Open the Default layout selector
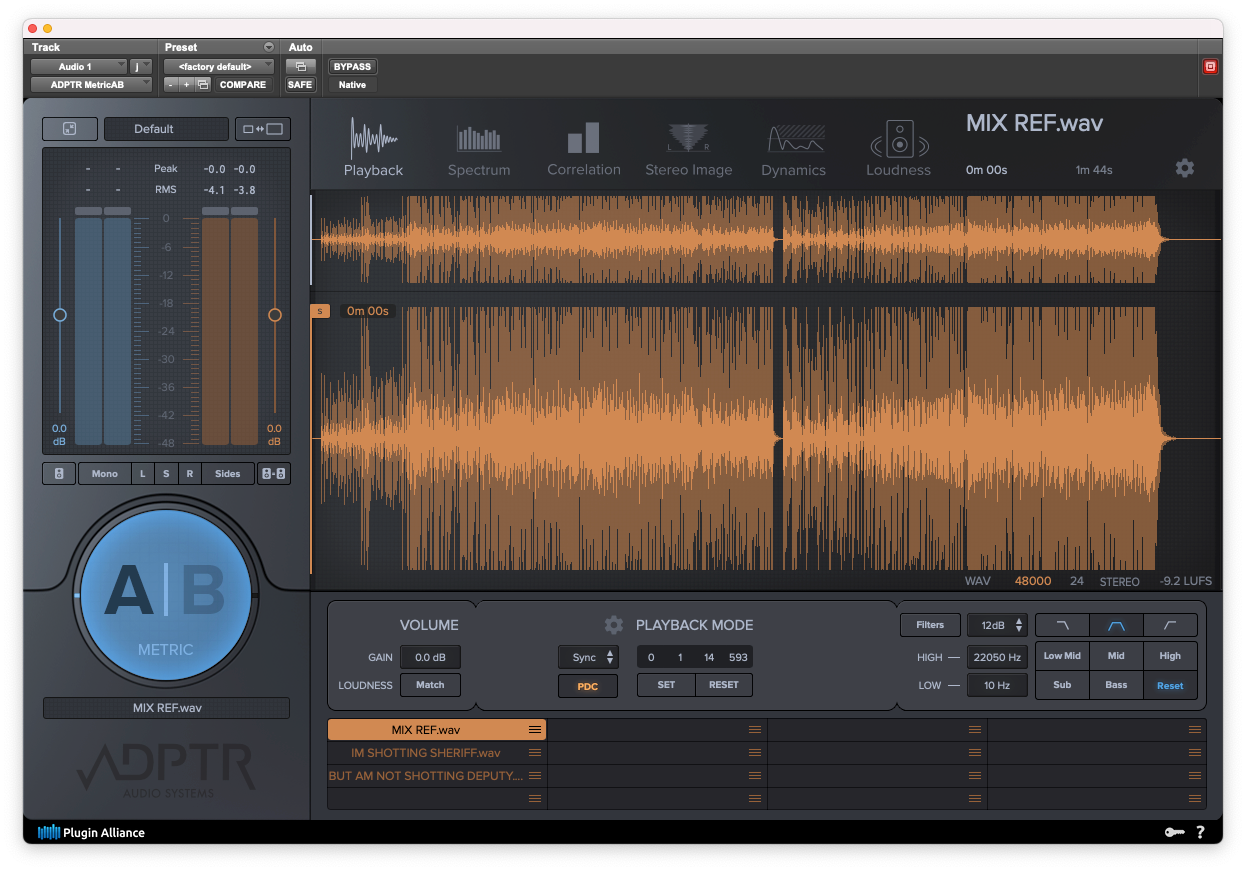The image size is (1246, 871). coord(166,129)
